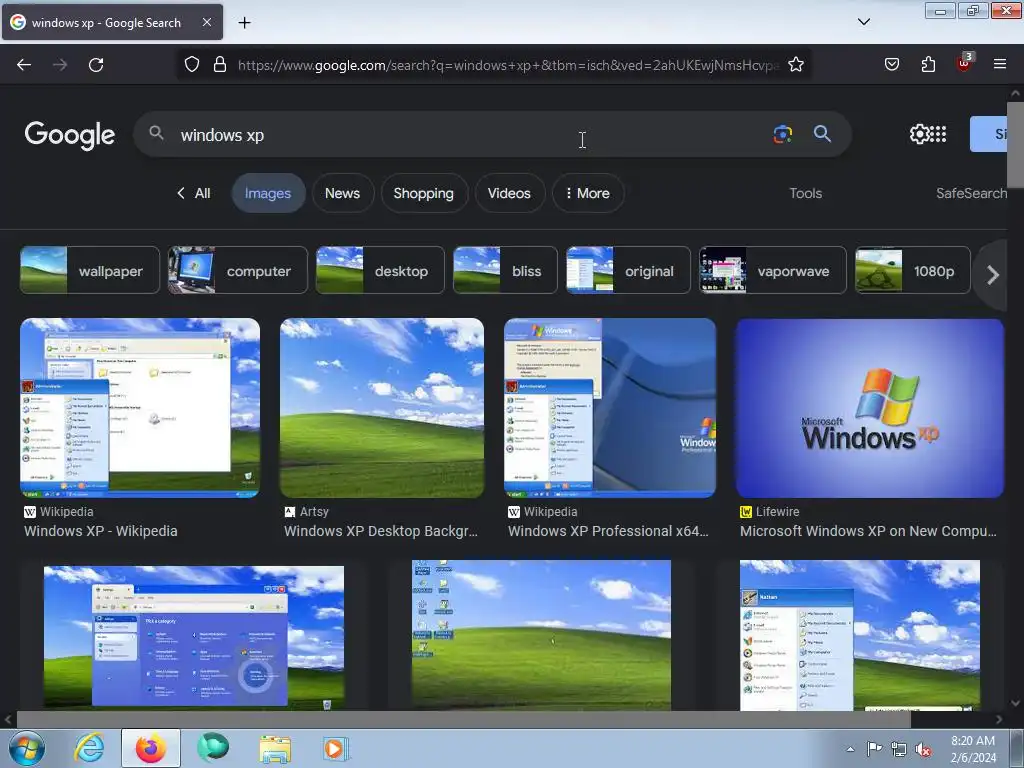This screenshot has width=1024, height=768.
Task: Bookmark this page with the star icon
Action: 795,65
